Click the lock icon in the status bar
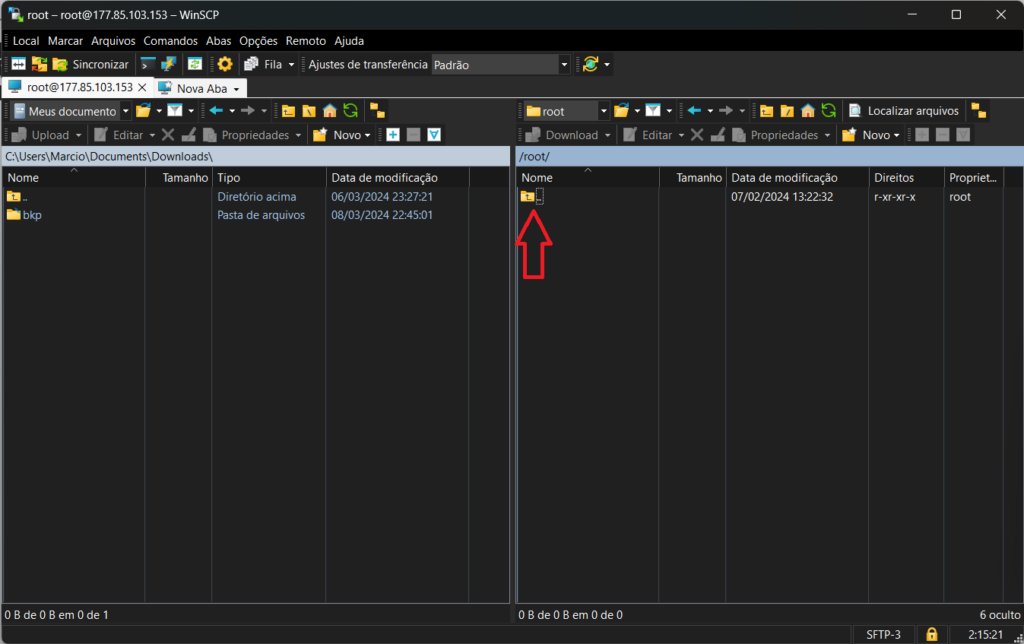 [x=932, y=634]
